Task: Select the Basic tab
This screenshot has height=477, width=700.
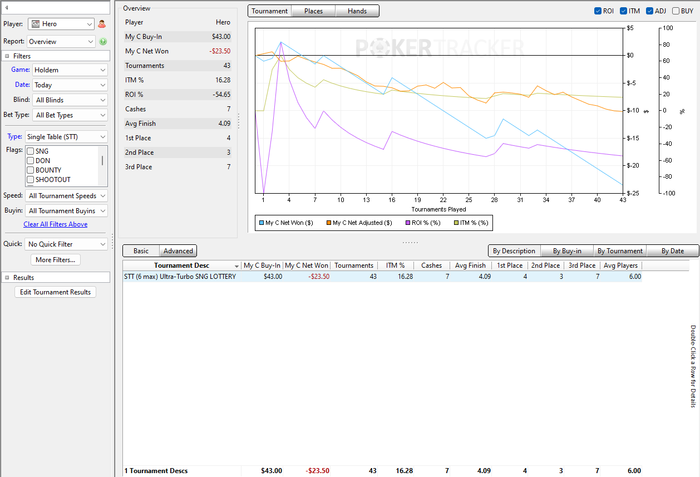Action: (141, 251)
